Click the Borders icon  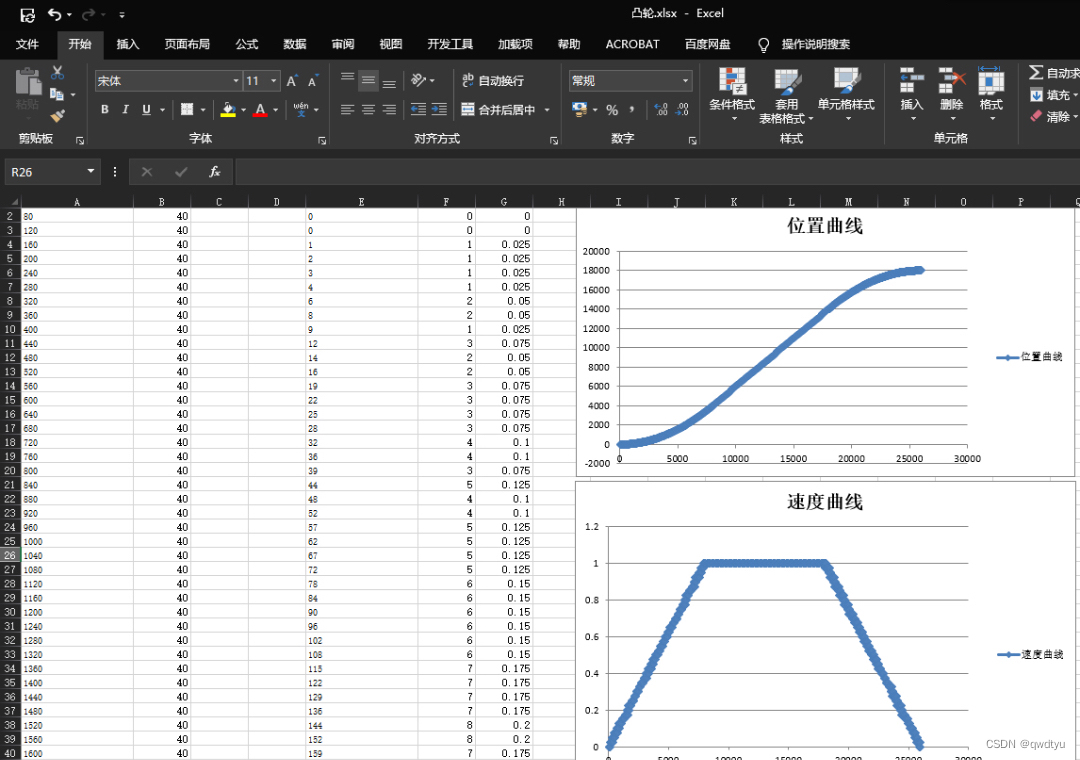pos(187,110)
